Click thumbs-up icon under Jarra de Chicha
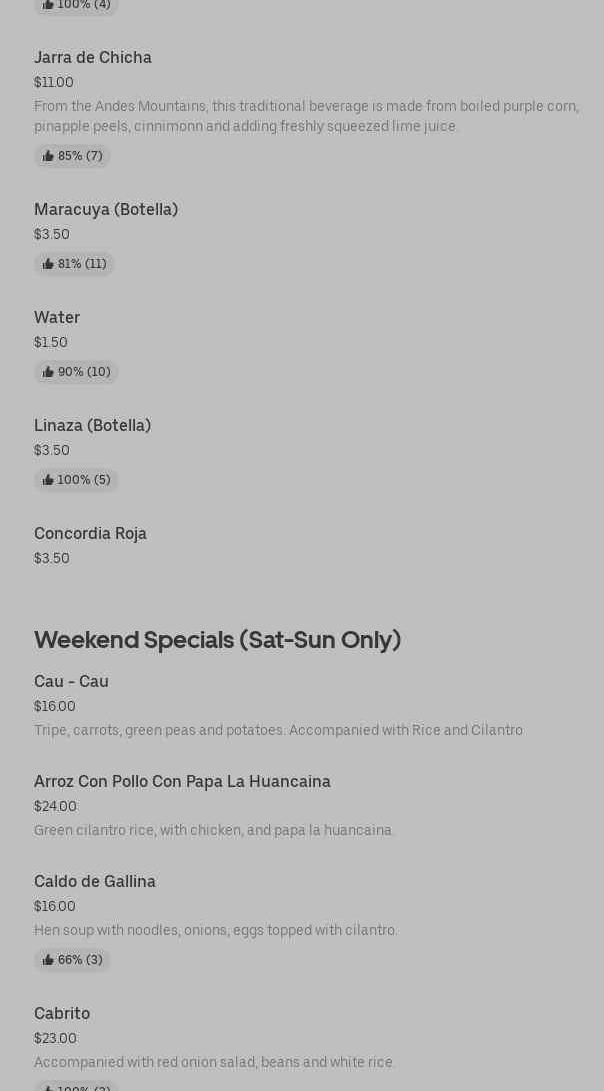This screenshot has width=604, height=1091. pos(48,156)
